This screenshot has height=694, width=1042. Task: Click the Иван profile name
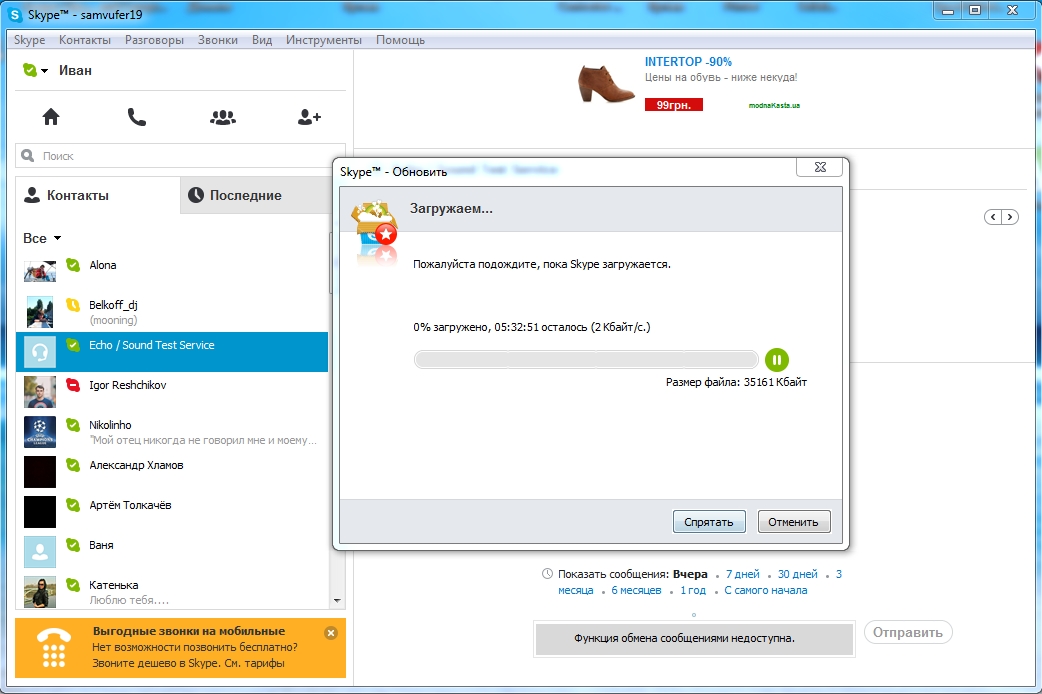click(75, 70)
